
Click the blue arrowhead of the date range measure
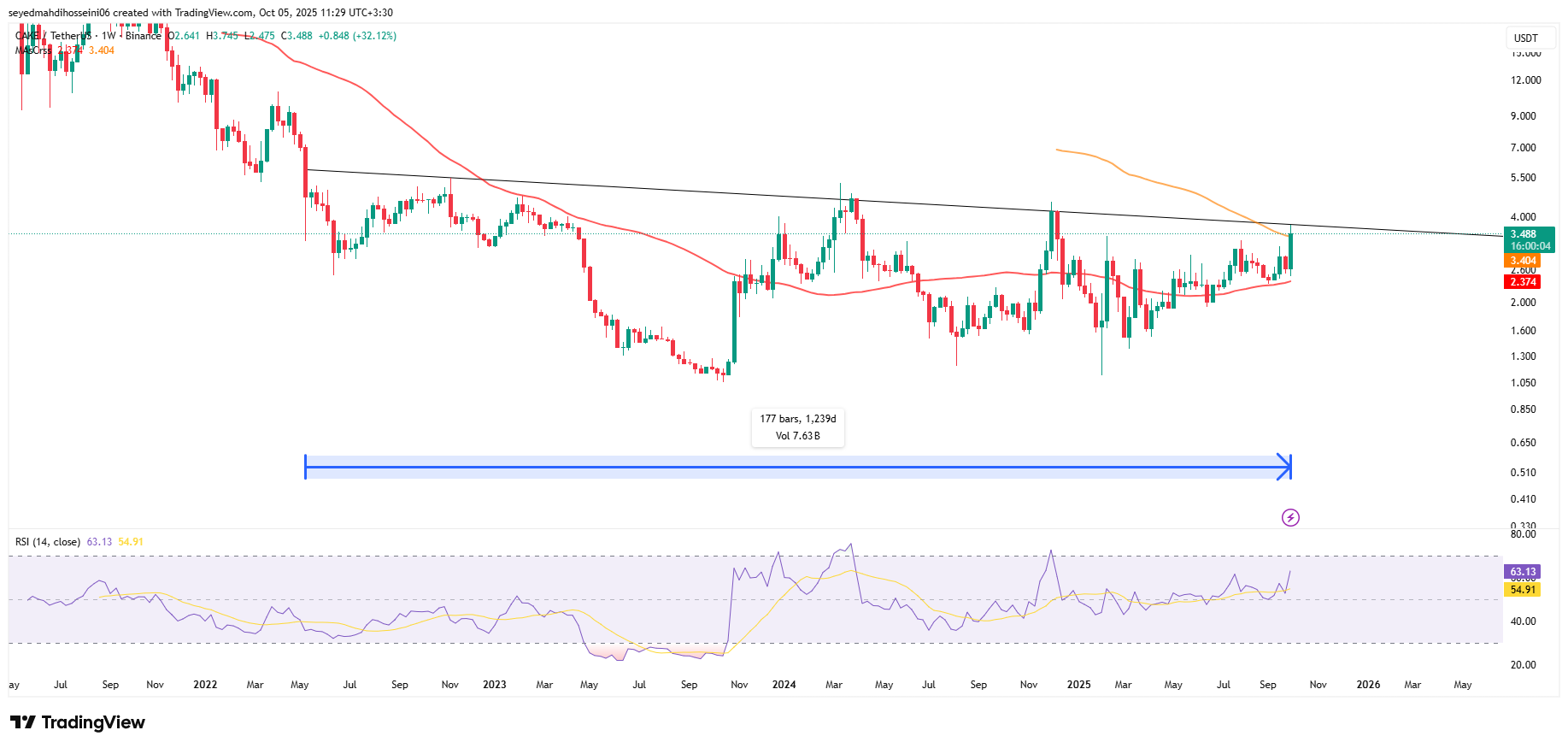(x=1284, y=467)
